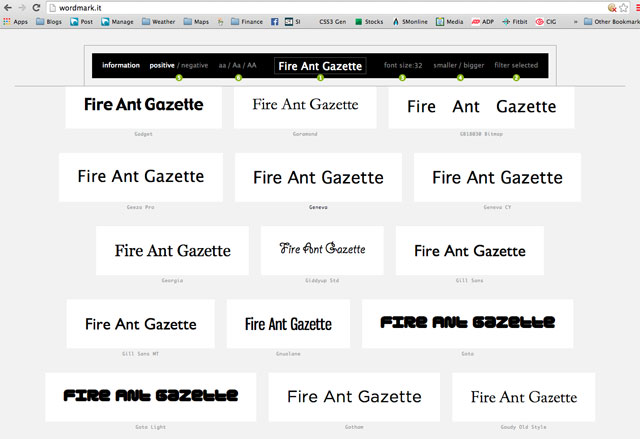Click the wordmark.it address bar
The width and height of the screenshot is (640, 439).
click(327, 8)
